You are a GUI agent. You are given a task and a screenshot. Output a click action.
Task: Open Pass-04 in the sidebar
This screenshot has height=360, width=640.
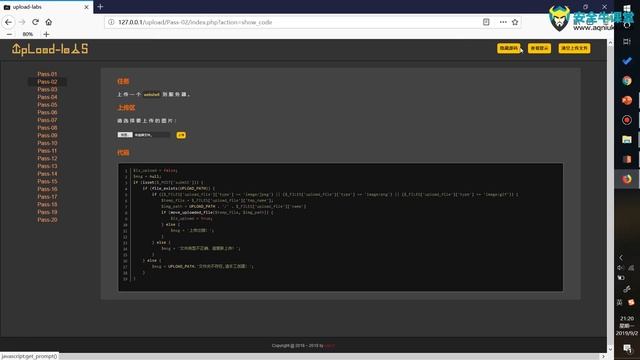click(47, 97)
